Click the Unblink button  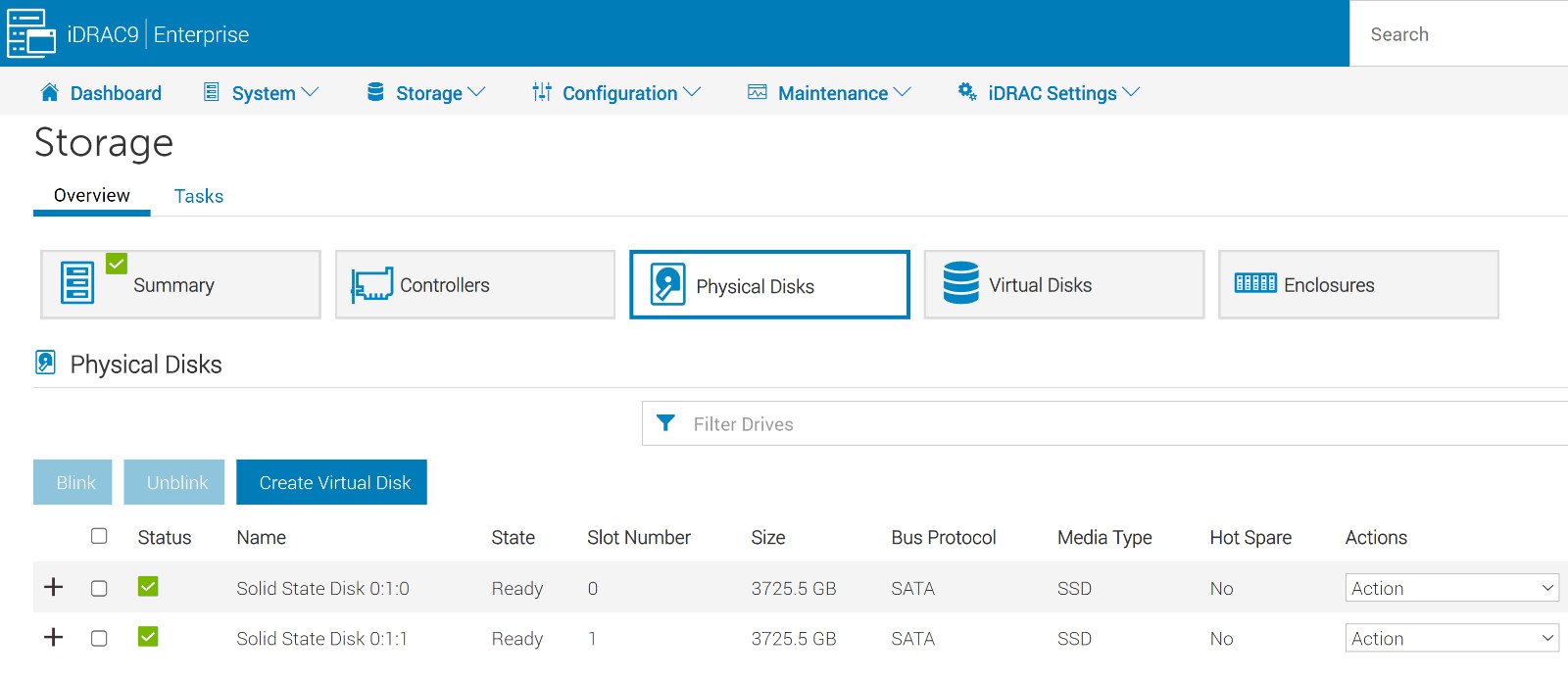[174, 482]
